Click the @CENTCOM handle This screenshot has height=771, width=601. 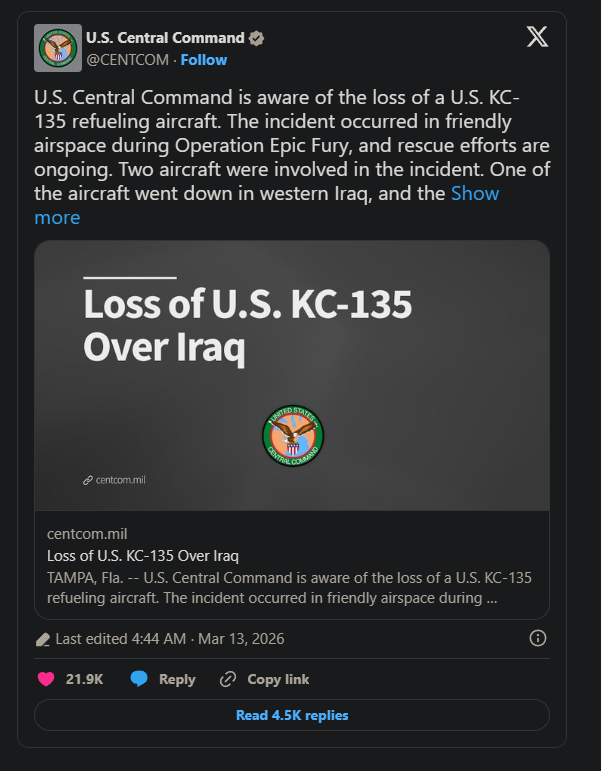click(x=128, y=60)
